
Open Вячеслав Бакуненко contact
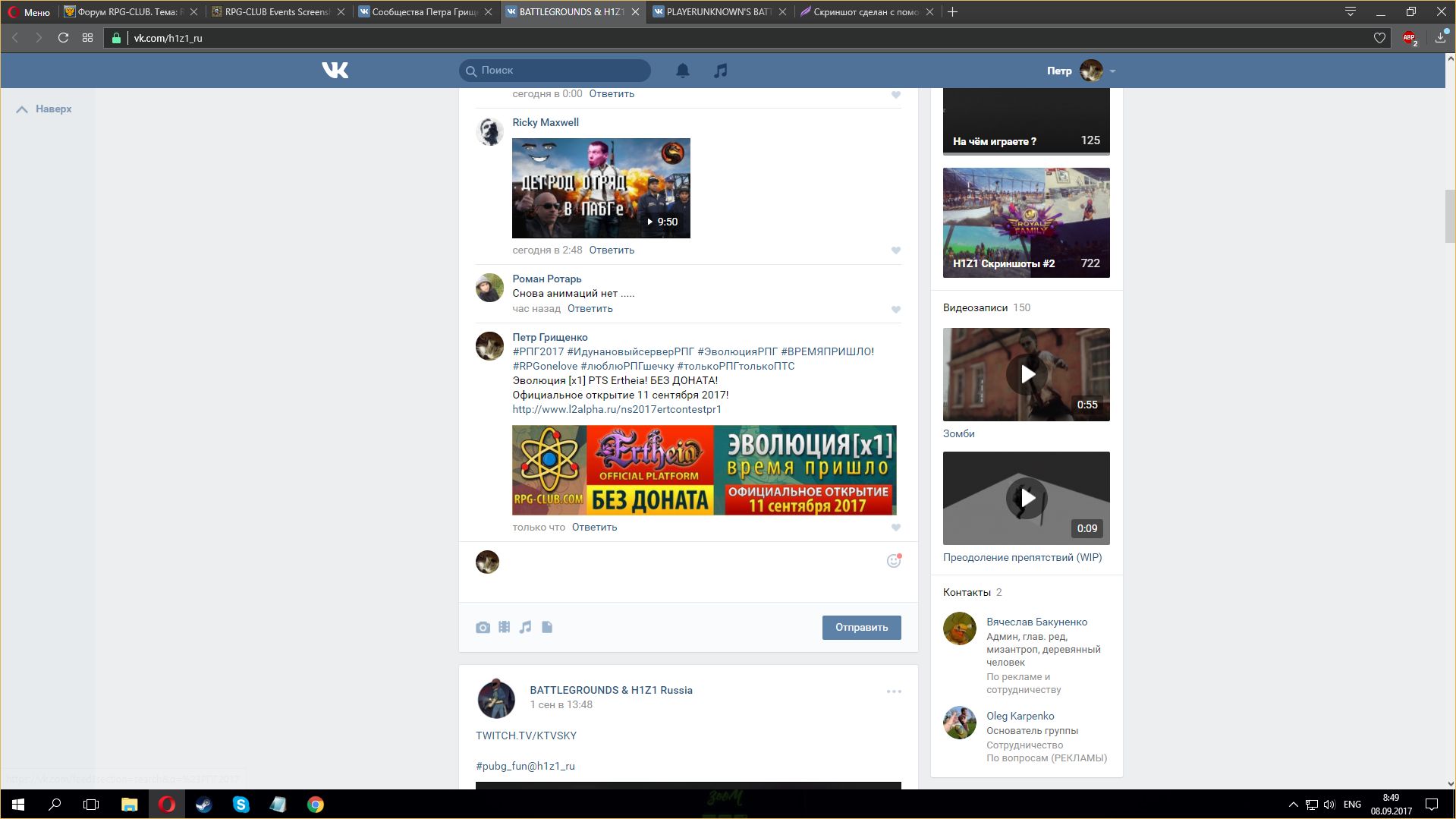(1036, 622)
